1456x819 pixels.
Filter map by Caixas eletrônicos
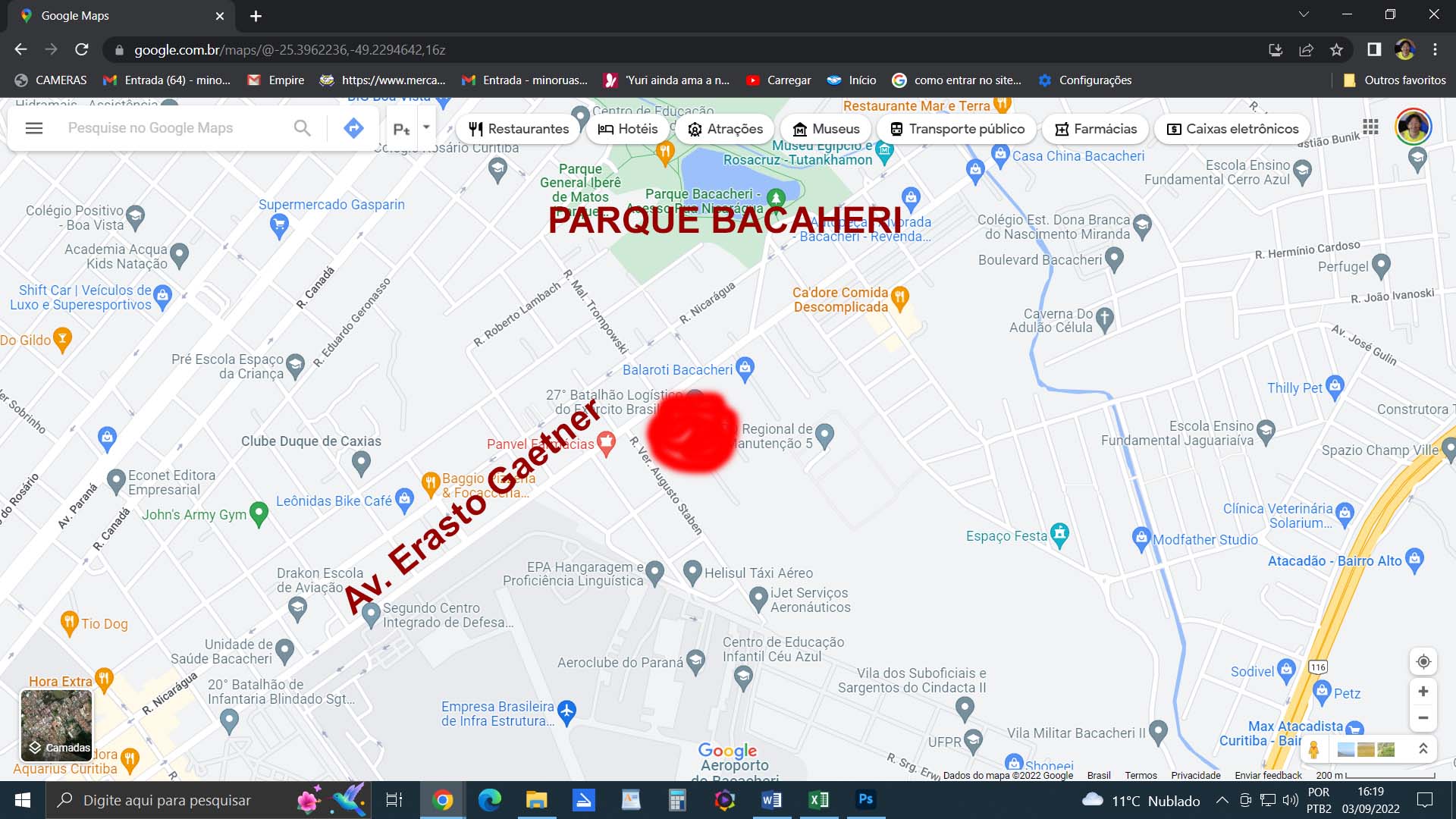coord(1232,129)
